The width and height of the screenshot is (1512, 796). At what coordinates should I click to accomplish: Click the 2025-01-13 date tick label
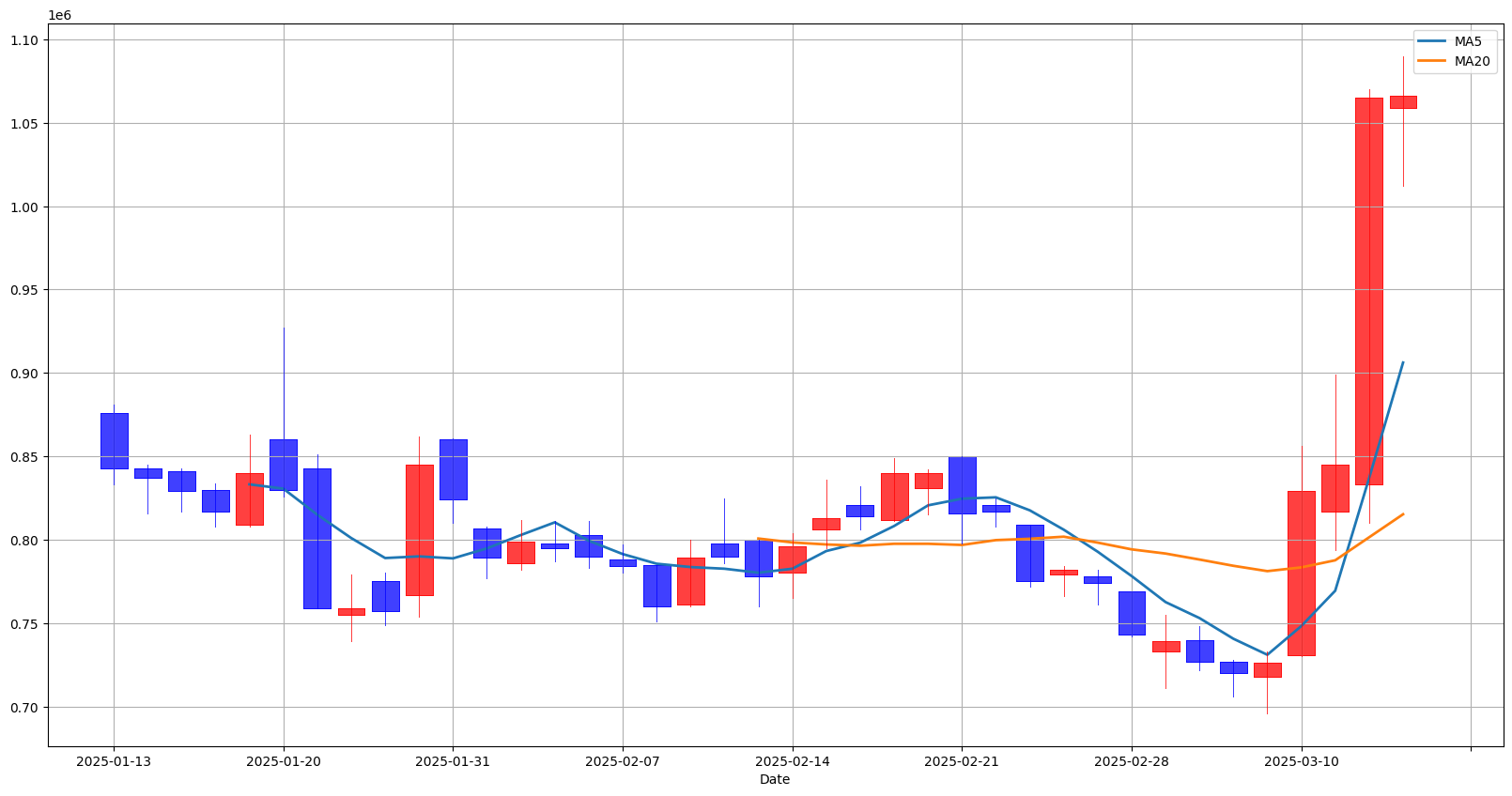pos(114,761)
